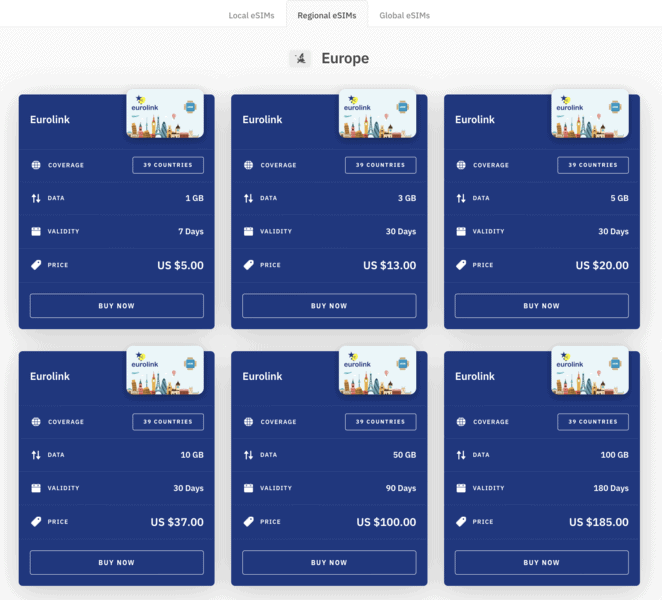The width and height of the screenshot is (662, 600).
Task: Click globe coverage icon on 1 GB plan
Action: point(36,165)
